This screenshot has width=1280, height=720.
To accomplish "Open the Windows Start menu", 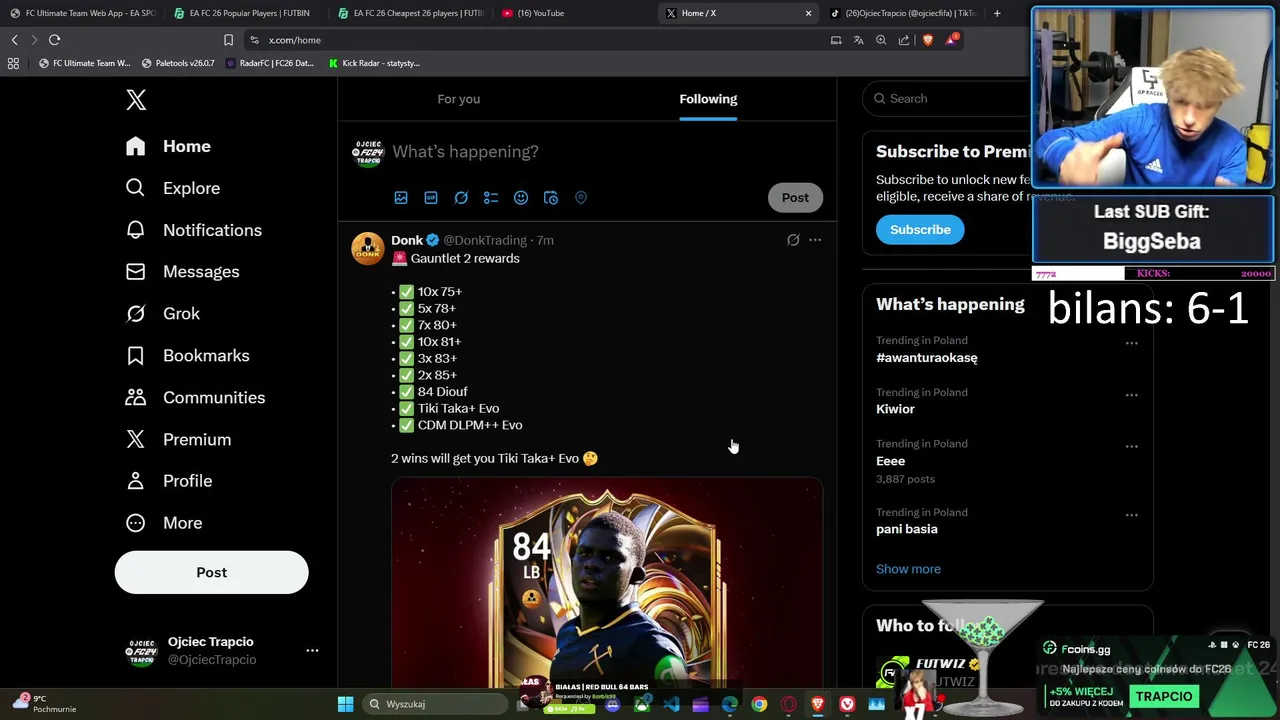I will click(345, 704).
